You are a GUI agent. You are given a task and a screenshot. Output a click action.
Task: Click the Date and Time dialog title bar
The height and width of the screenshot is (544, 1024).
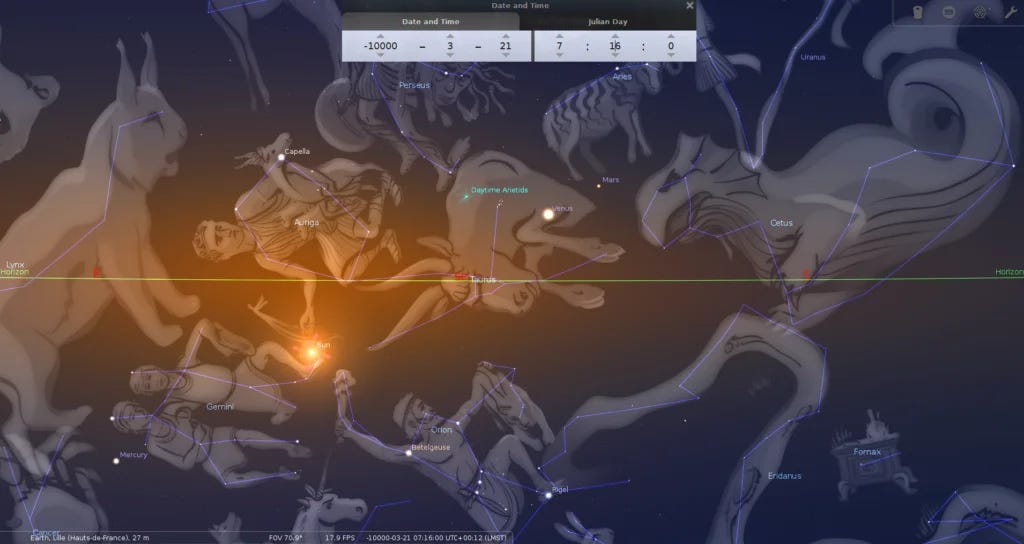click(519, 5)
